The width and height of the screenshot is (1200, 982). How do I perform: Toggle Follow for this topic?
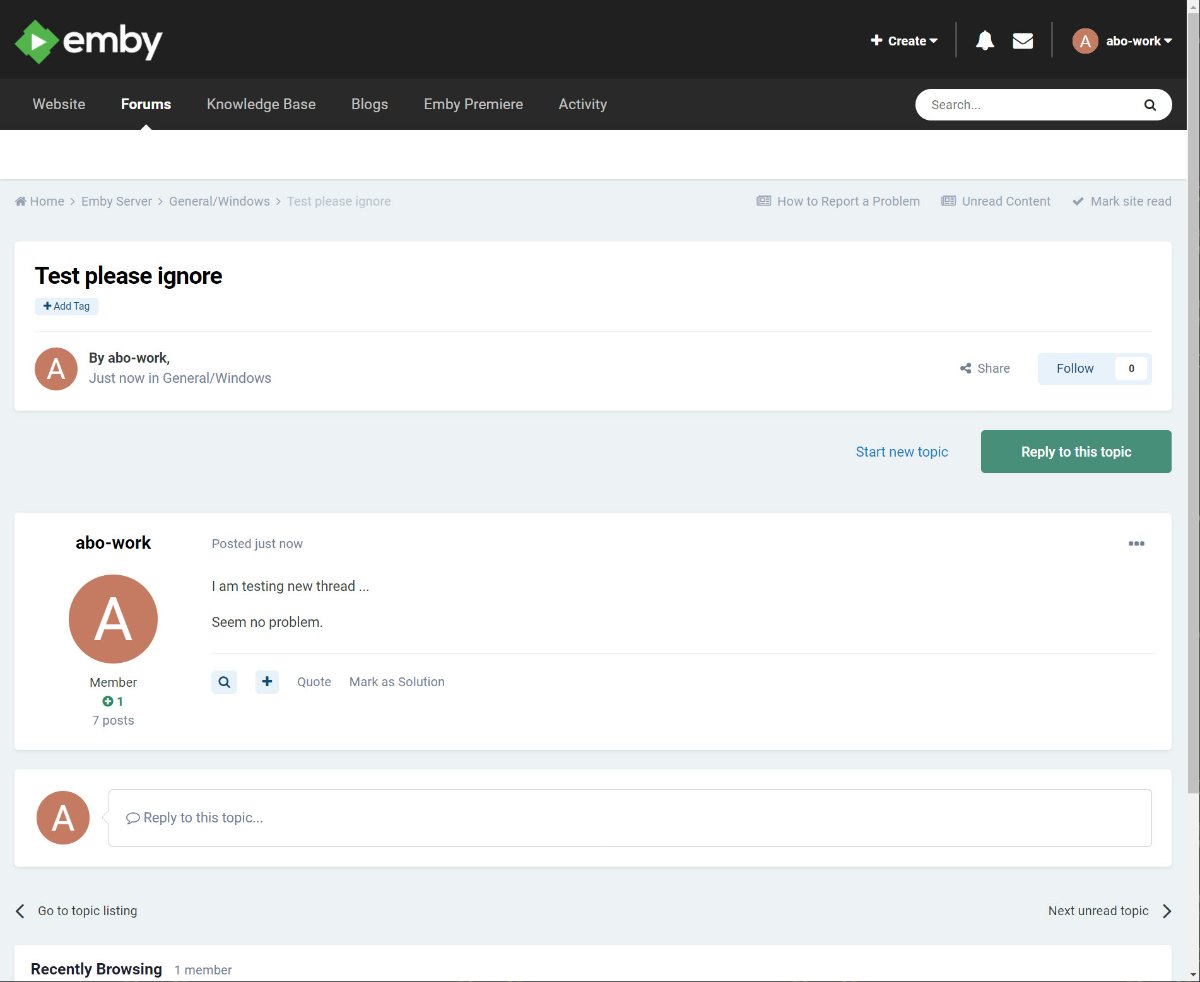(x=1075, y=368)
